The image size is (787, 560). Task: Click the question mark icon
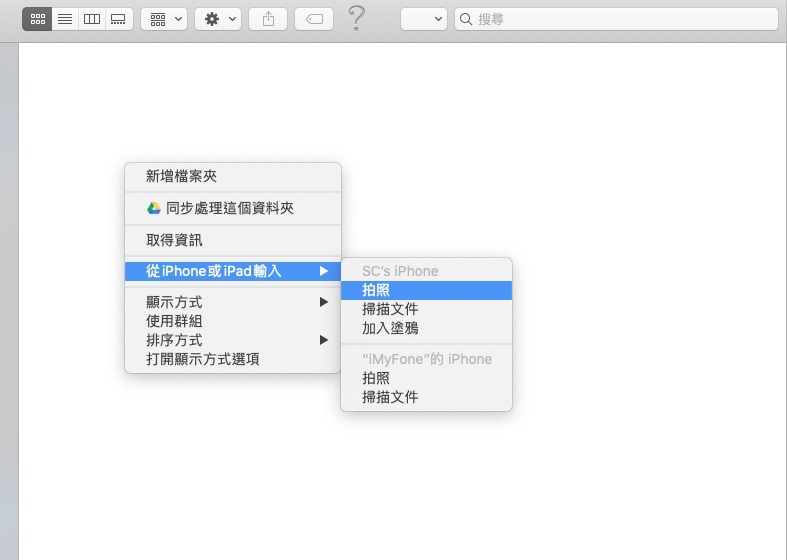(x=356, y=18)
